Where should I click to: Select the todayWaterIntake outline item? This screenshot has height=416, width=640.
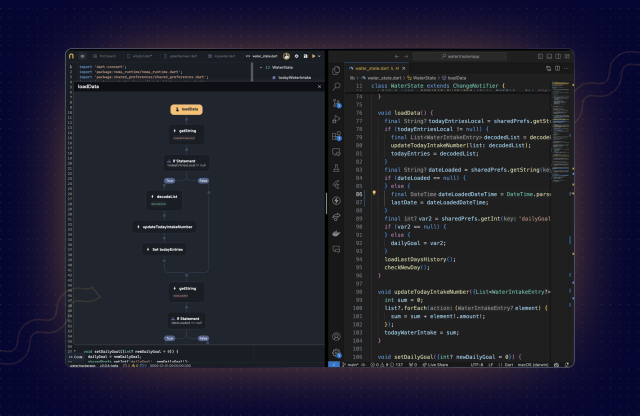tap(295, 77)
